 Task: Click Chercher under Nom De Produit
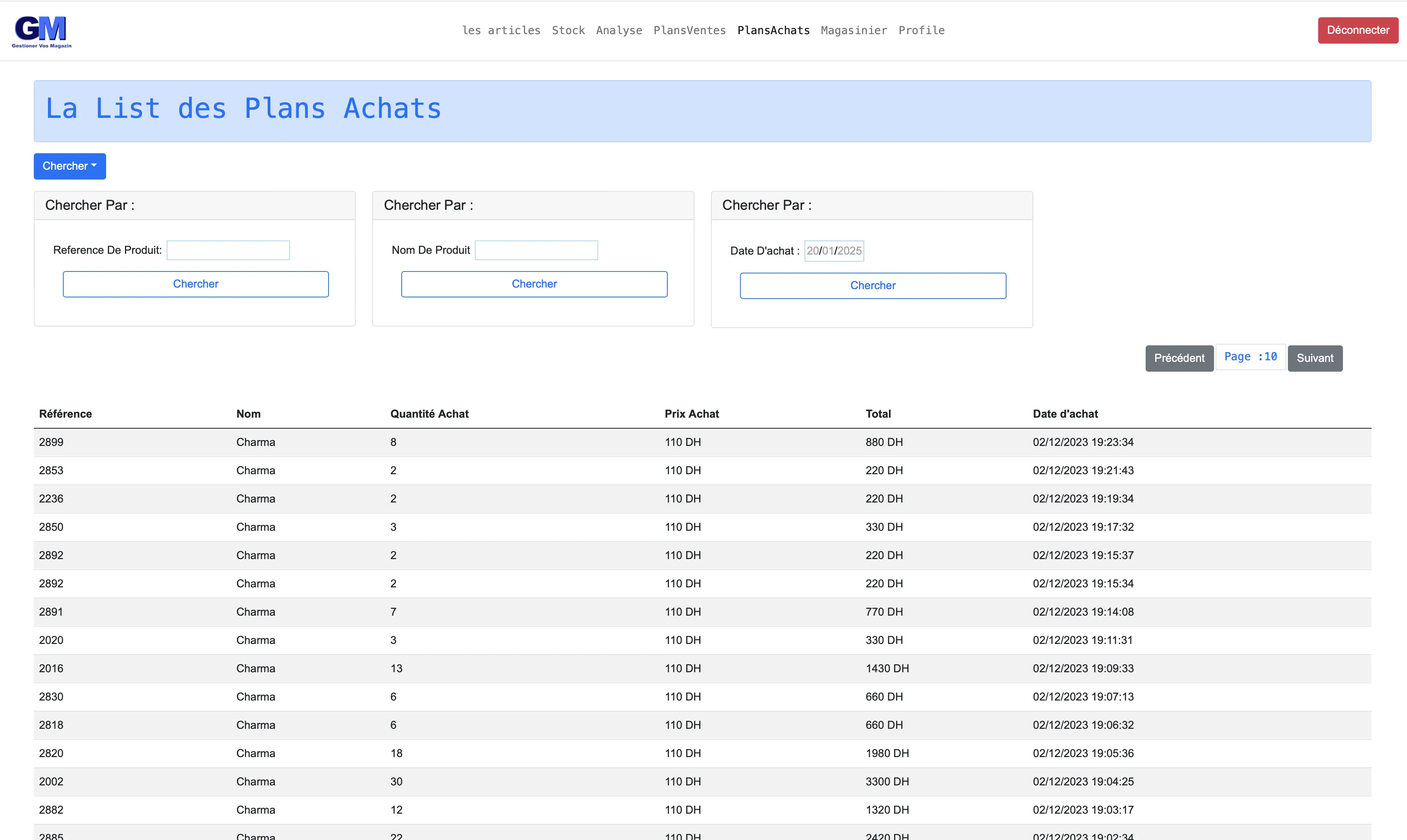pyautogui.click(x=535, y=284)
